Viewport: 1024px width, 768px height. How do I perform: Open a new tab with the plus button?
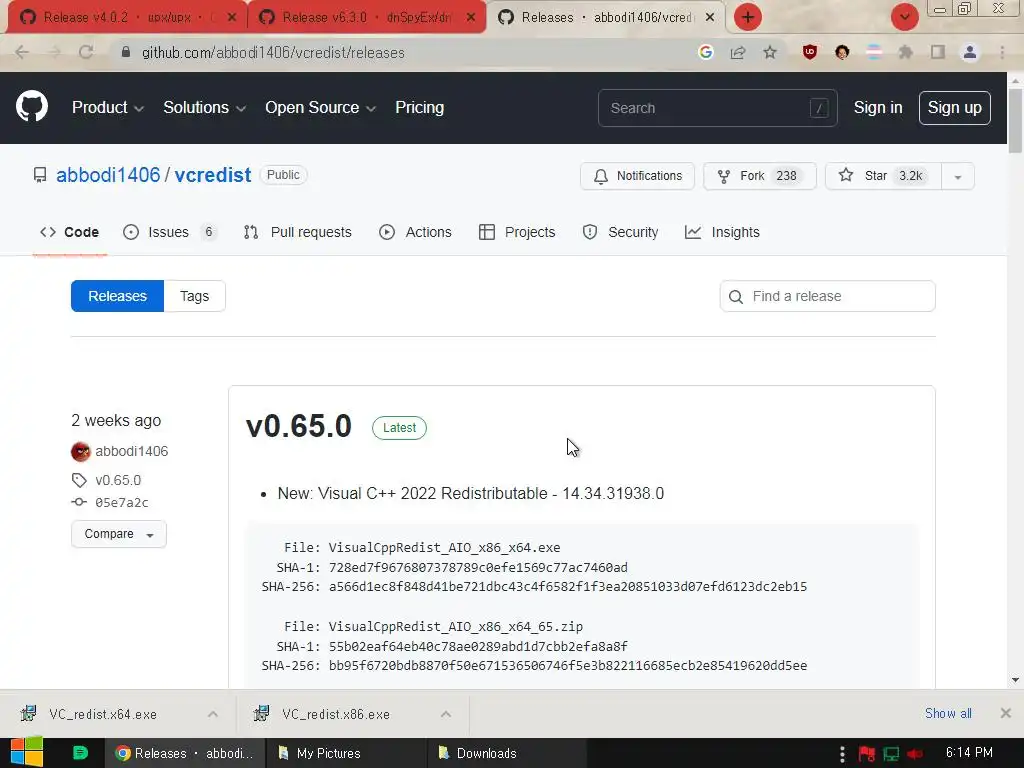point(748,17)
